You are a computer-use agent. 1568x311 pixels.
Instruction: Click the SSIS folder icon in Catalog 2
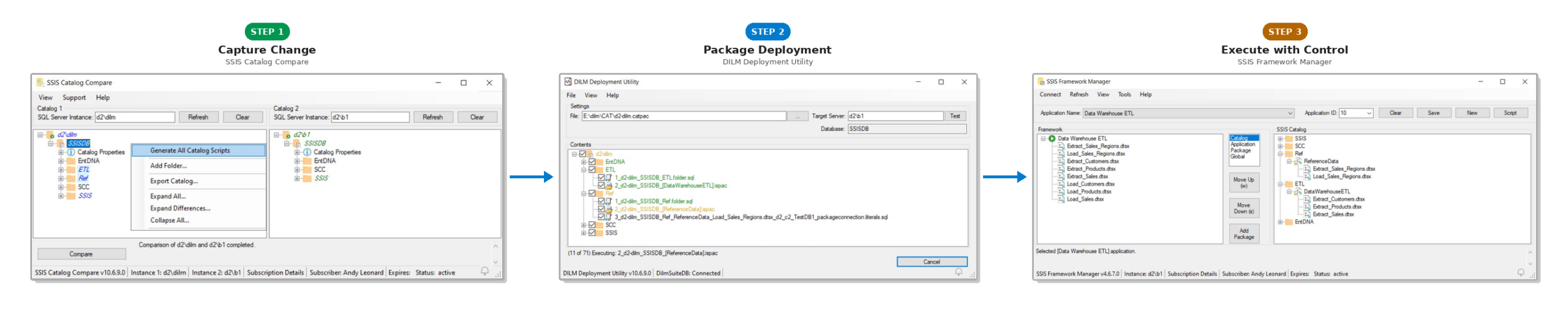pyautogui.click(x=307, y=178)
